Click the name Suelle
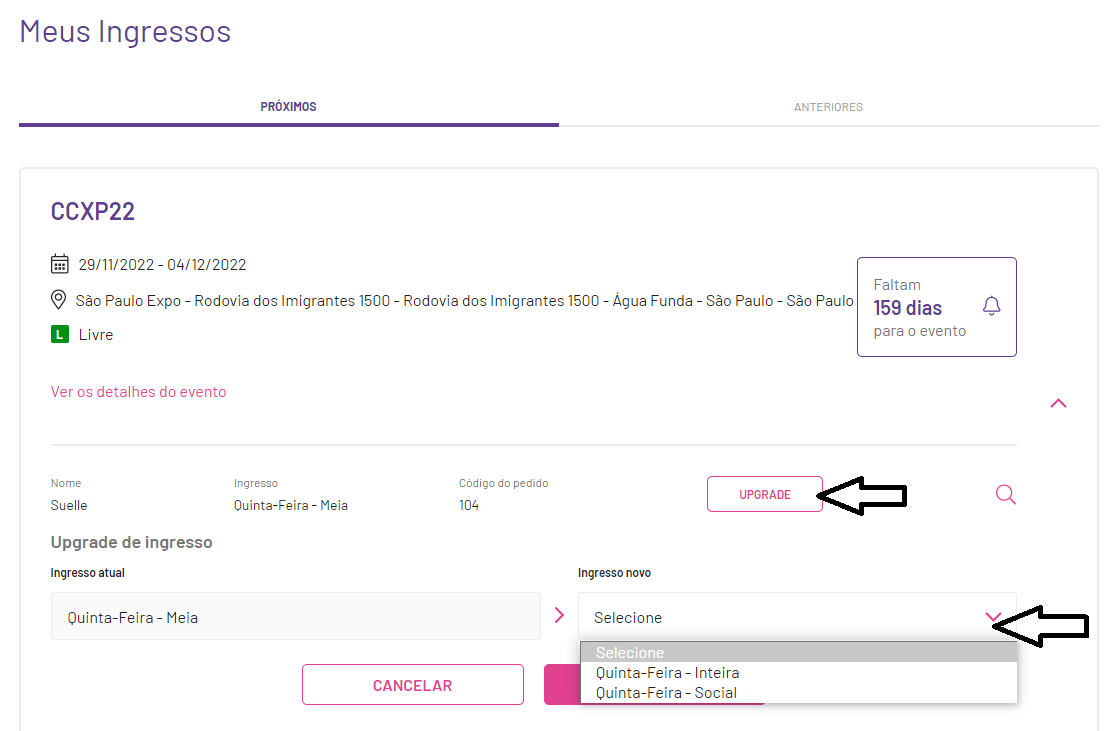This screenshot has height=731, width=1113. pyautogui.click(x=69, y=505)
